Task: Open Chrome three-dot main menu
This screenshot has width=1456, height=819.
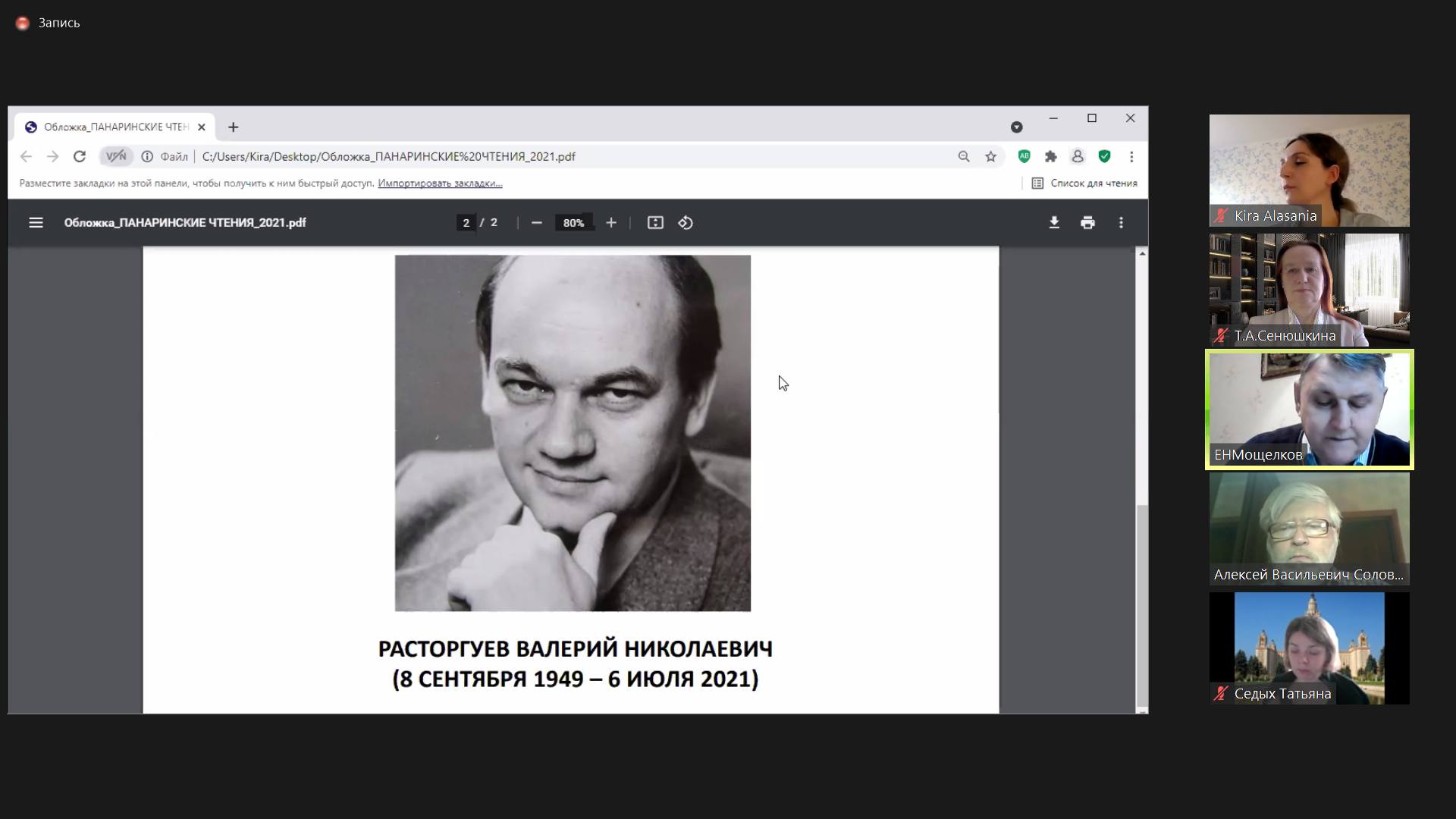Action: pyautogui.click(x=1131, y=157)
